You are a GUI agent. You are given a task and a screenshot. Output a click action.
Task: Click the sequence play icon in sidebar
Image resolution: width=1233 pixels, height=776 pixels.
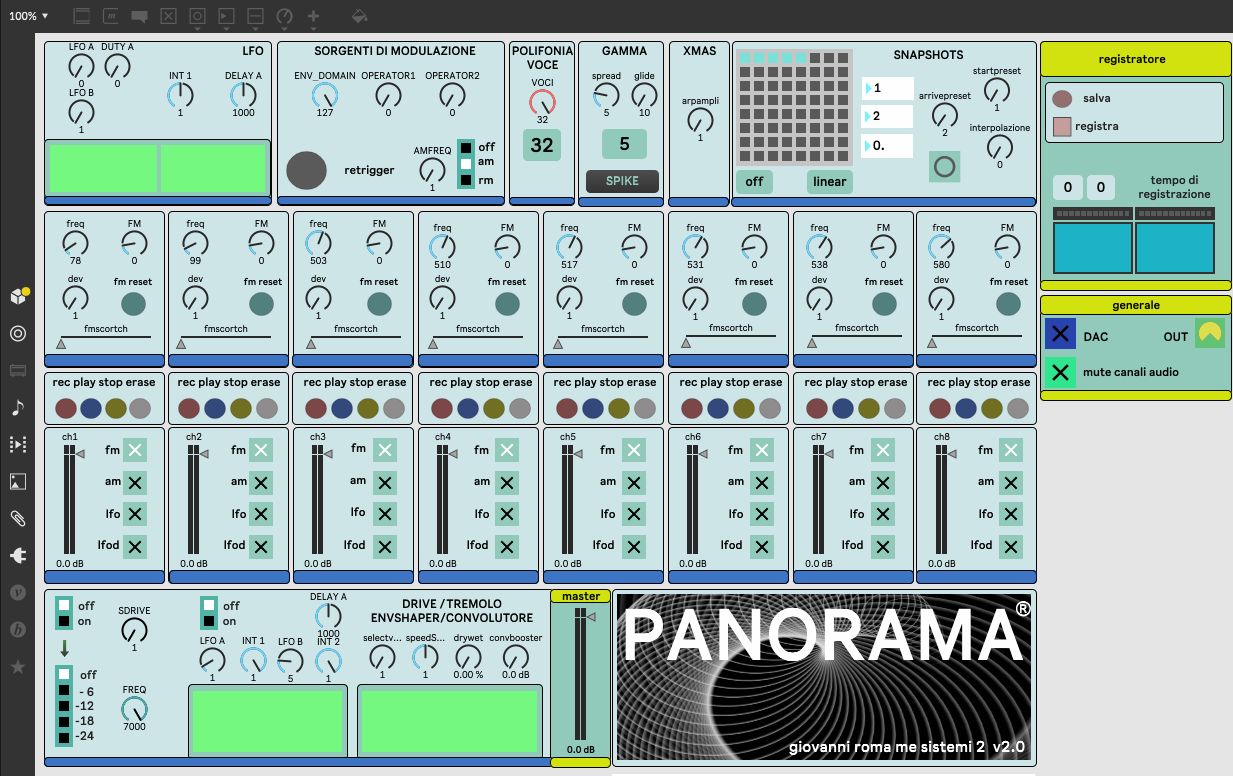(x=18, y=444)
